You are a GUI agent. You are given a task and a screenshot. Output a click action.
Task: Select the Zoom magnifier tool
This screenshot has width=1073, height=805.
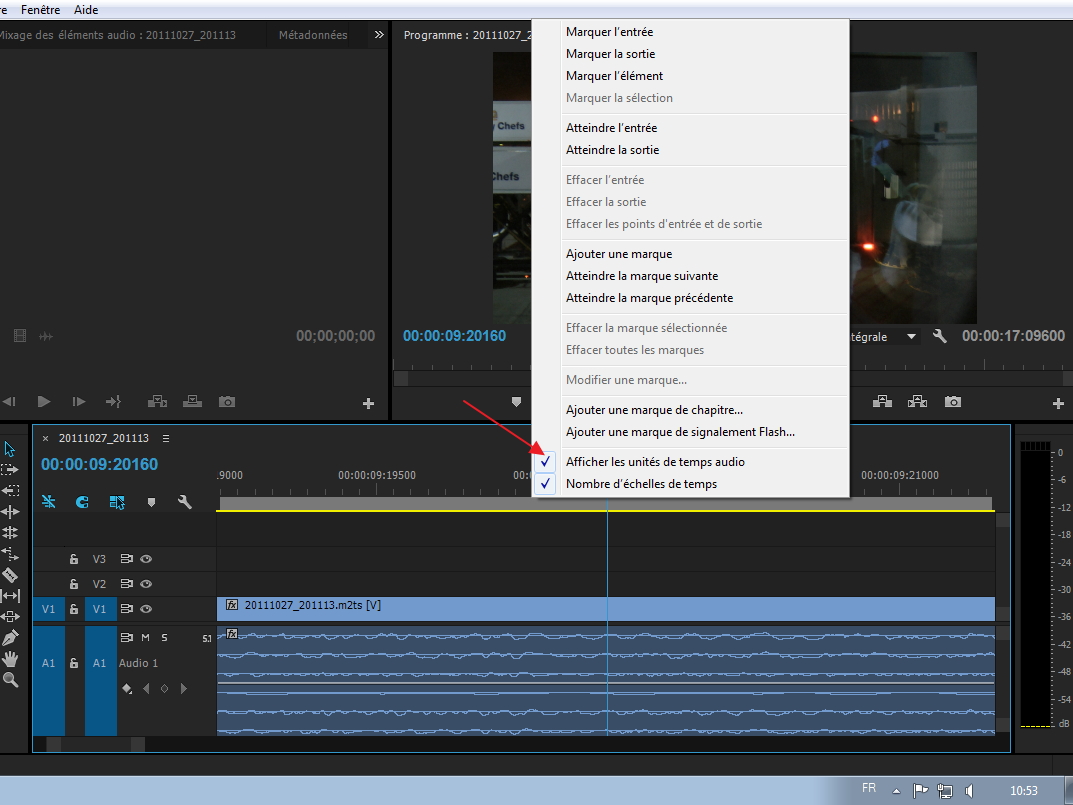10,680
